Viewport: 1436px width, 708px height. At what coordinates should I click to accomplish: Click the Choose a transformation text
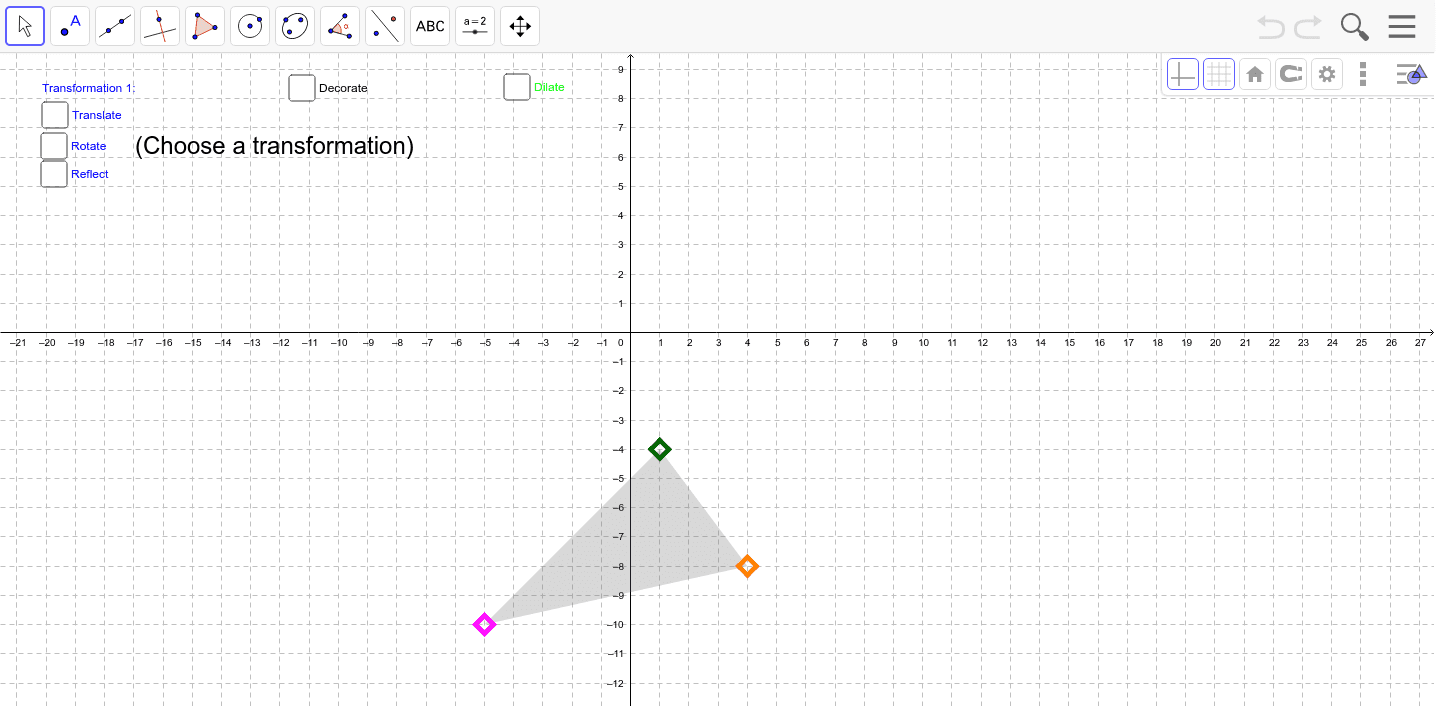click(274, 146)
